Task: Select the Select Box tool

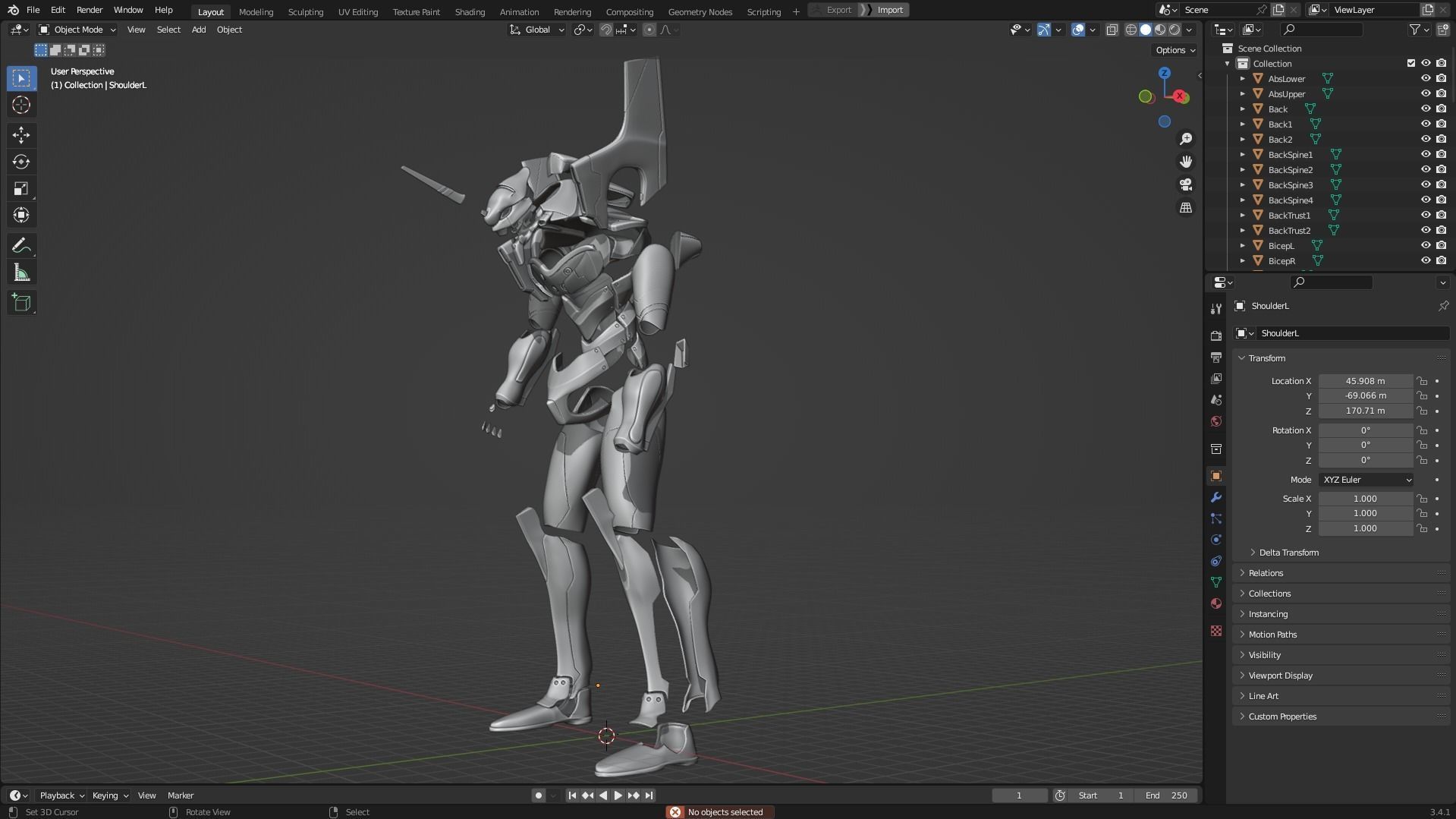Action: click(21, 78)
